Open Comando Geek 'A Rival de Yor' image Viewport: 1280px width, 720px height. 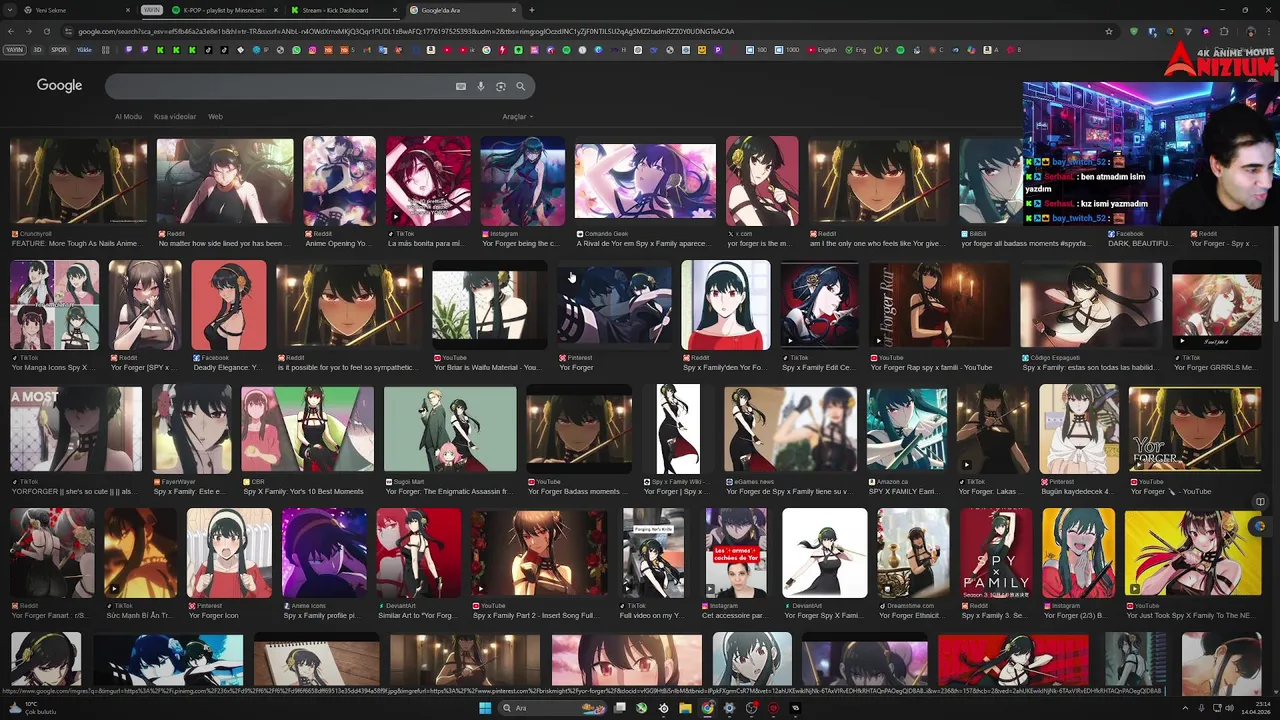[x=645, y=181]
